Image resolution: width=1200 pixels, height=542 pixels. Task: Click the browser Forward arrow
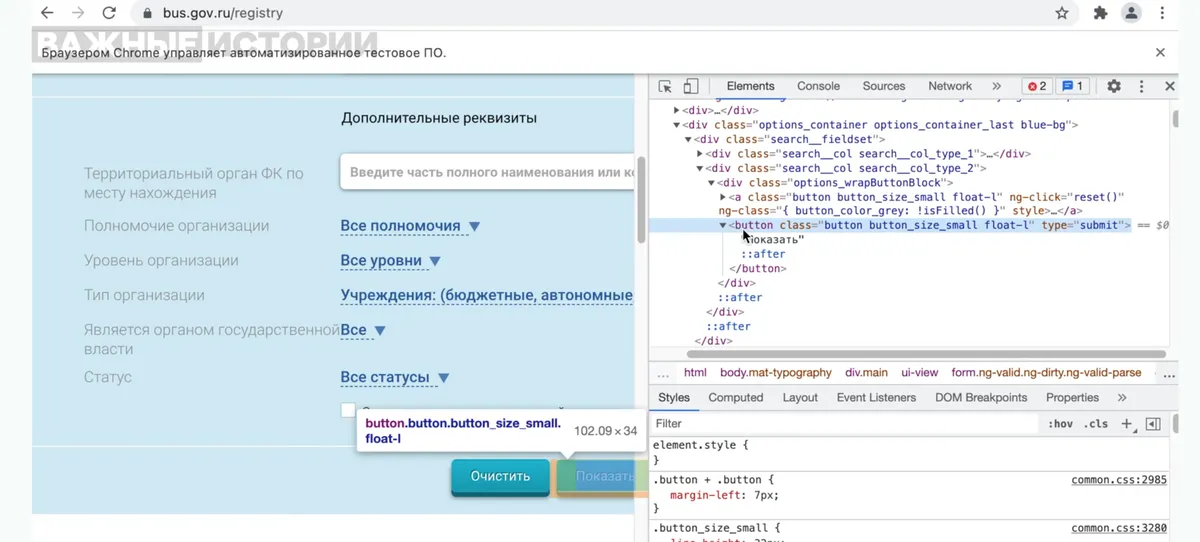pyautogui.click(x=78, y=13)
